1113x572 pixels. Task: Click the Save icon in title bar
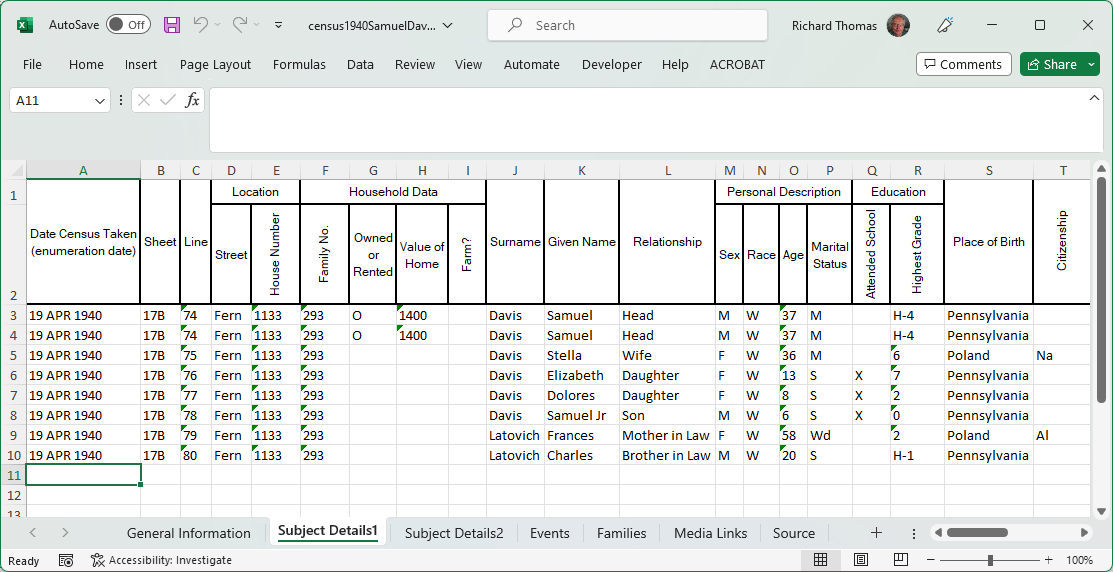[172, 25]
